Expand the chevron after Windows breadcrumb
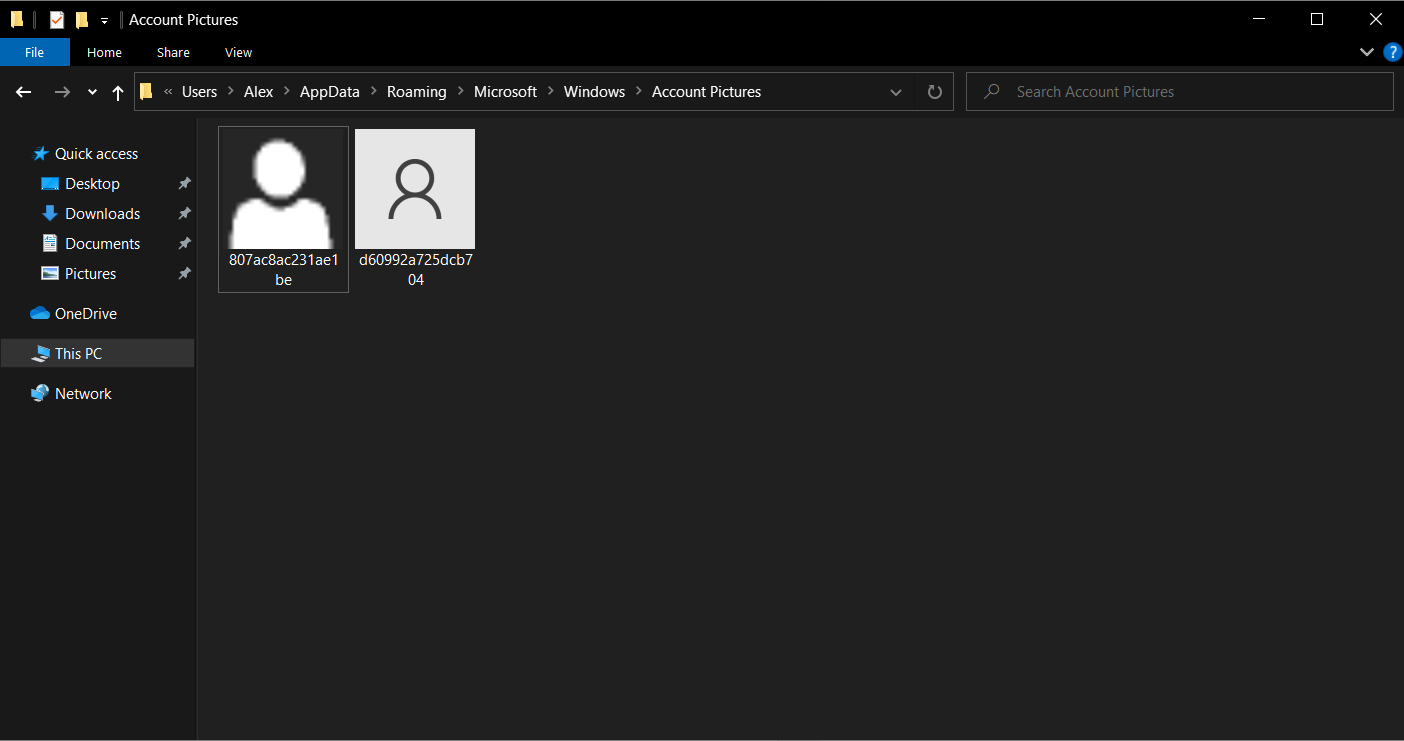 click(639, 92)
